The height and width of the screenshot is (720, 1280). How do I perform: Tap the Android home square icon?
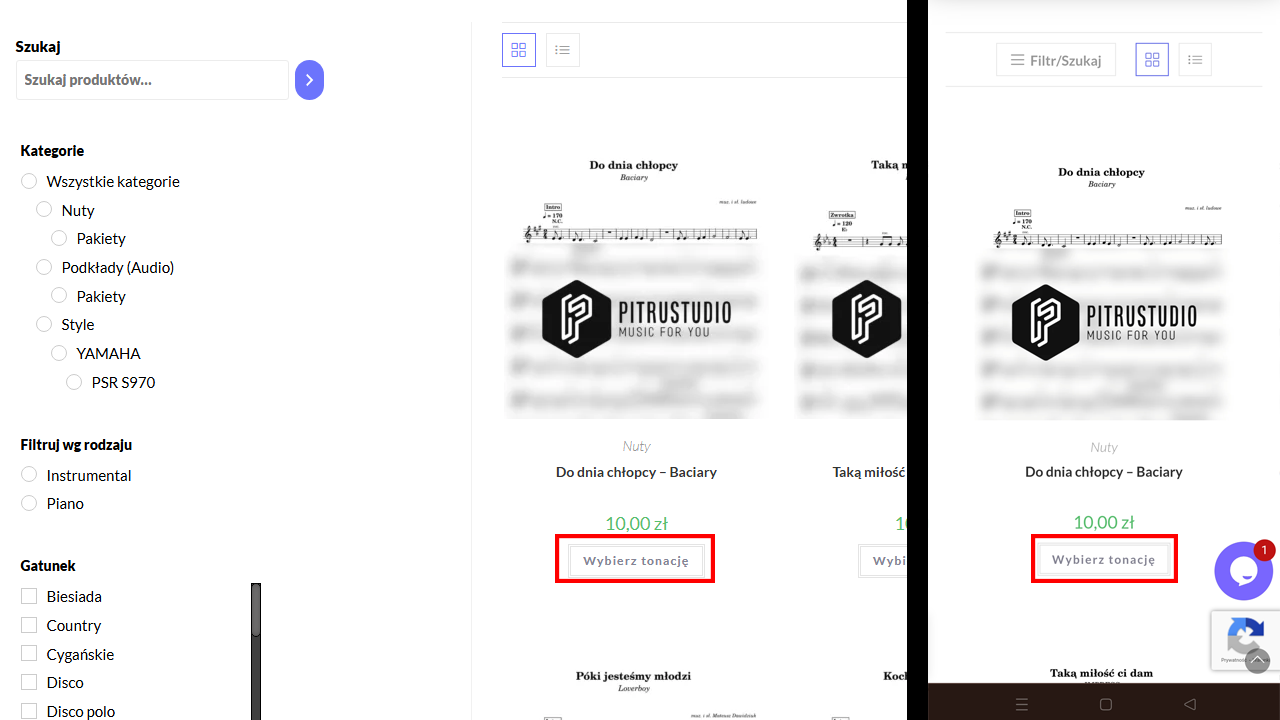point(1105,704)
